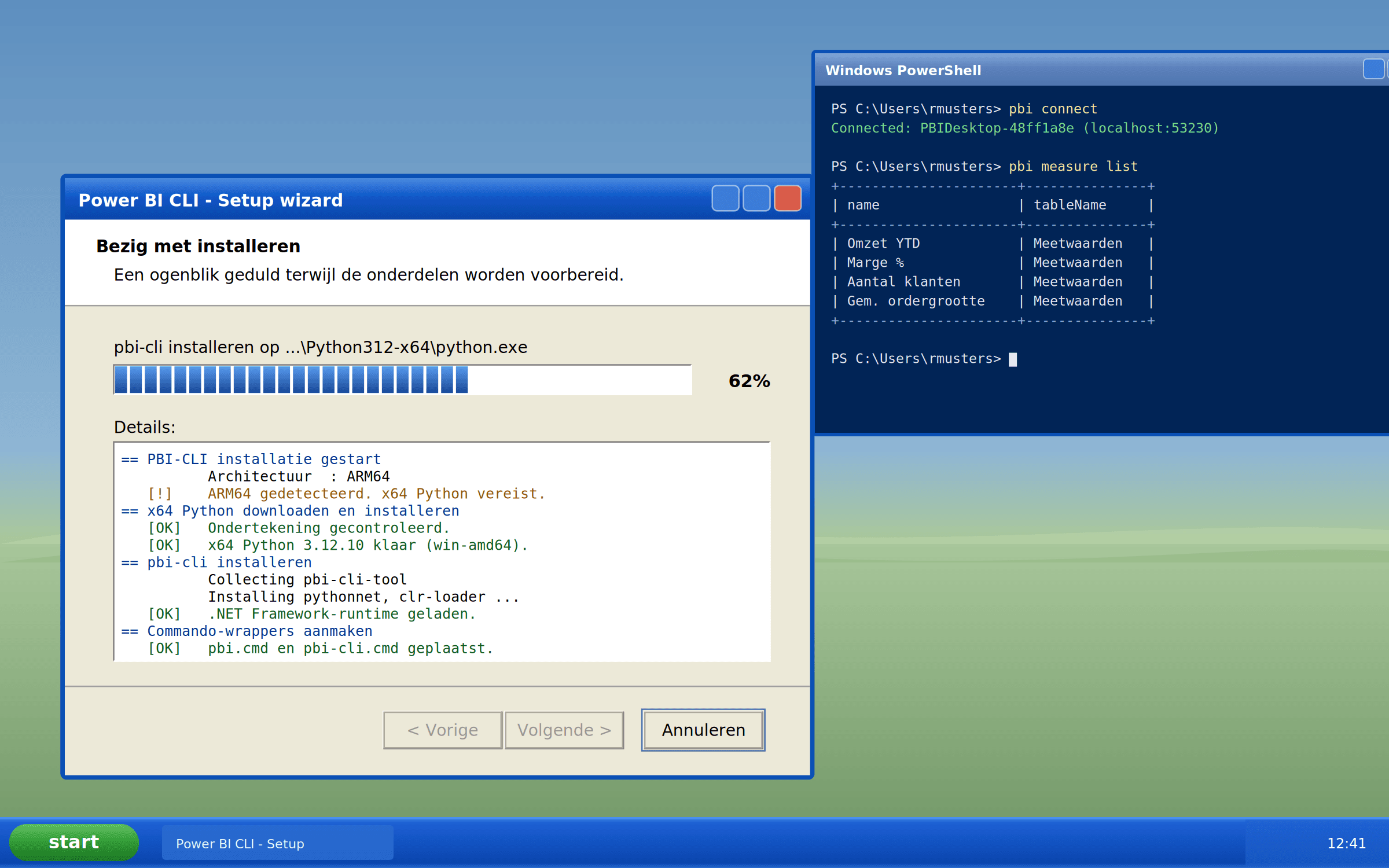Click the Setup wizard maximize button
Screen dimensions: 1389x868
click(x=756, y=198)
